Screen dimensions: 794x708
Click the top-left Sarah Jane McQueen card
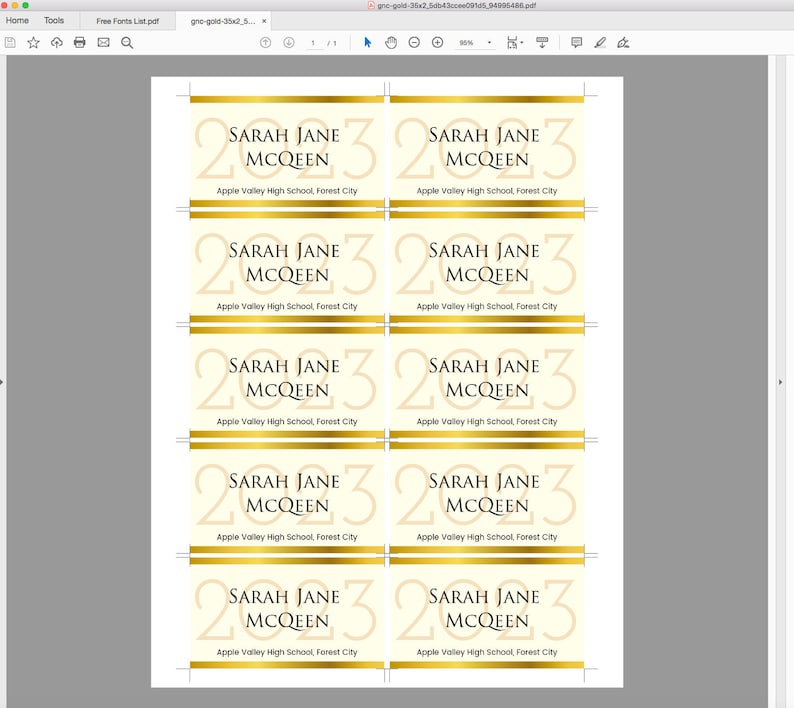point(287,151)
